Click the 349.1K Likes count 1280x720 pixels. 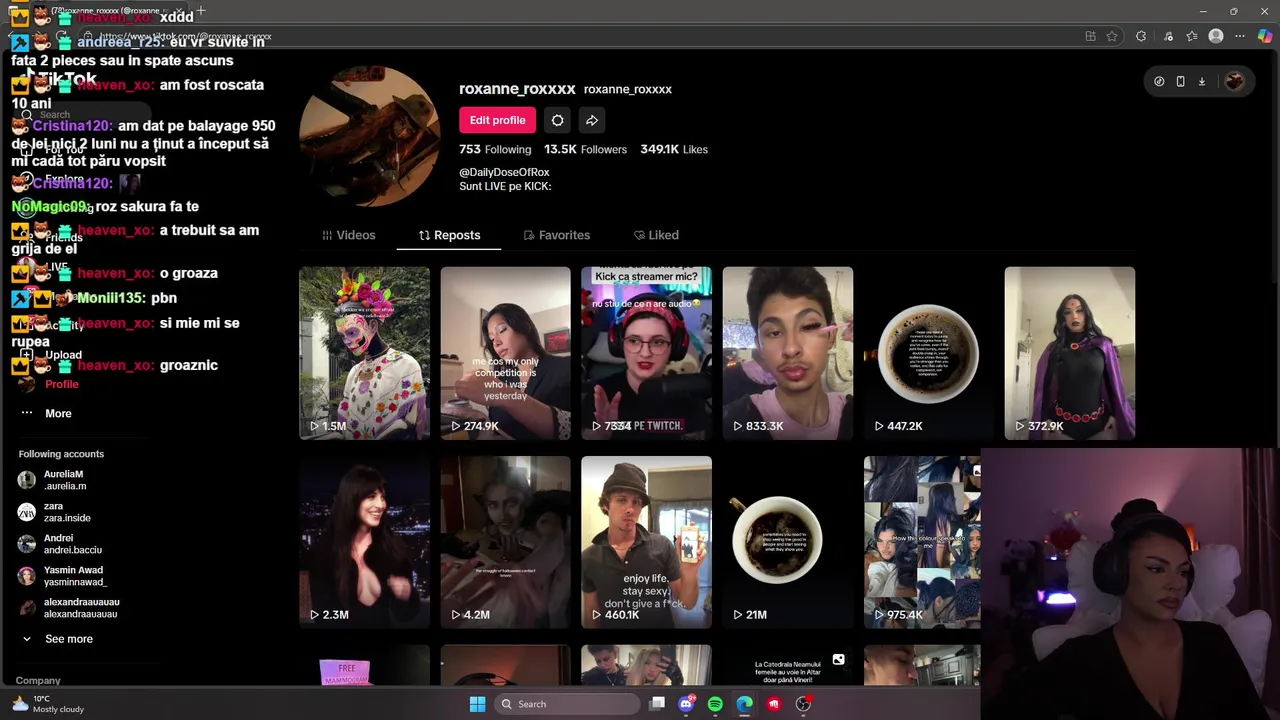[x=674, y=149]
